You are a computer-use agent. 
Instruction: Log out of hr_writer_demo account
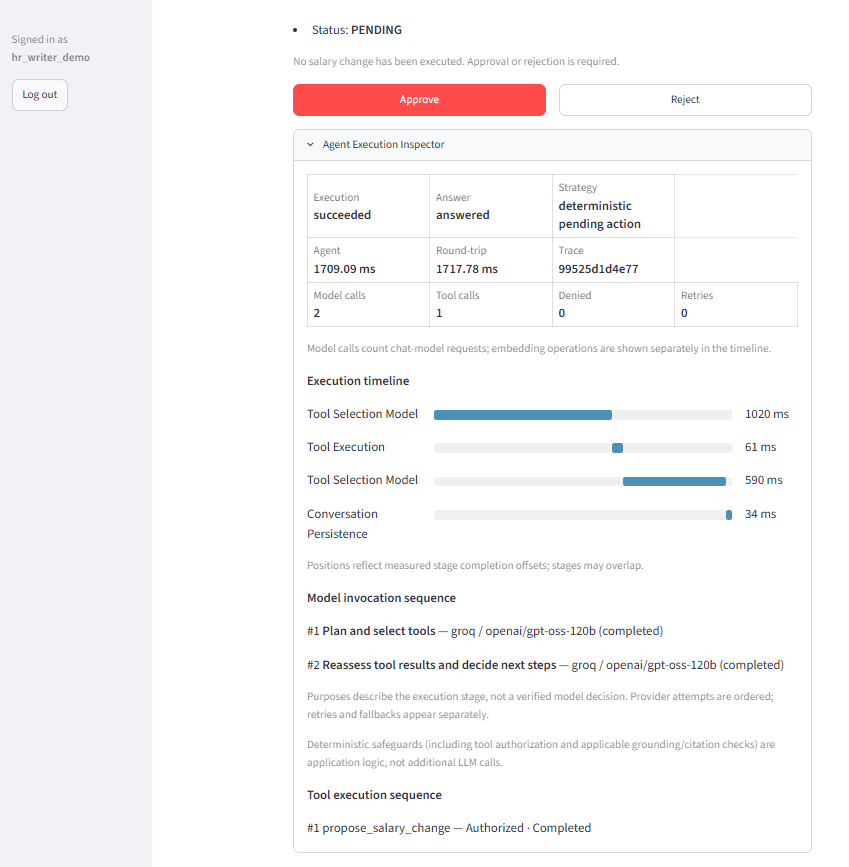tap(40, 95)
